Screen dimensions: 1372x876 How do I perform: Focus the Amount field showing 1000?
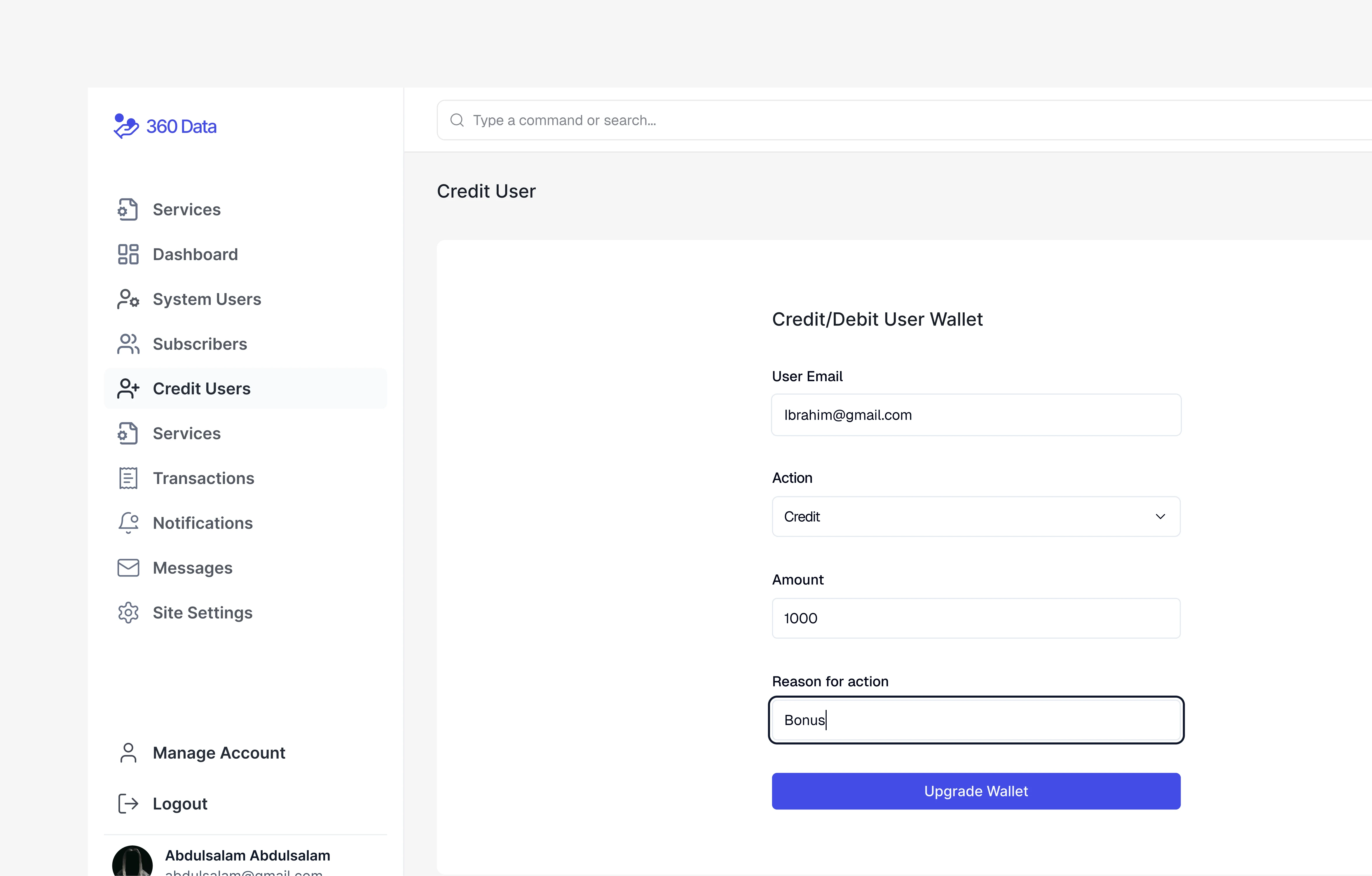click(975, 618)
